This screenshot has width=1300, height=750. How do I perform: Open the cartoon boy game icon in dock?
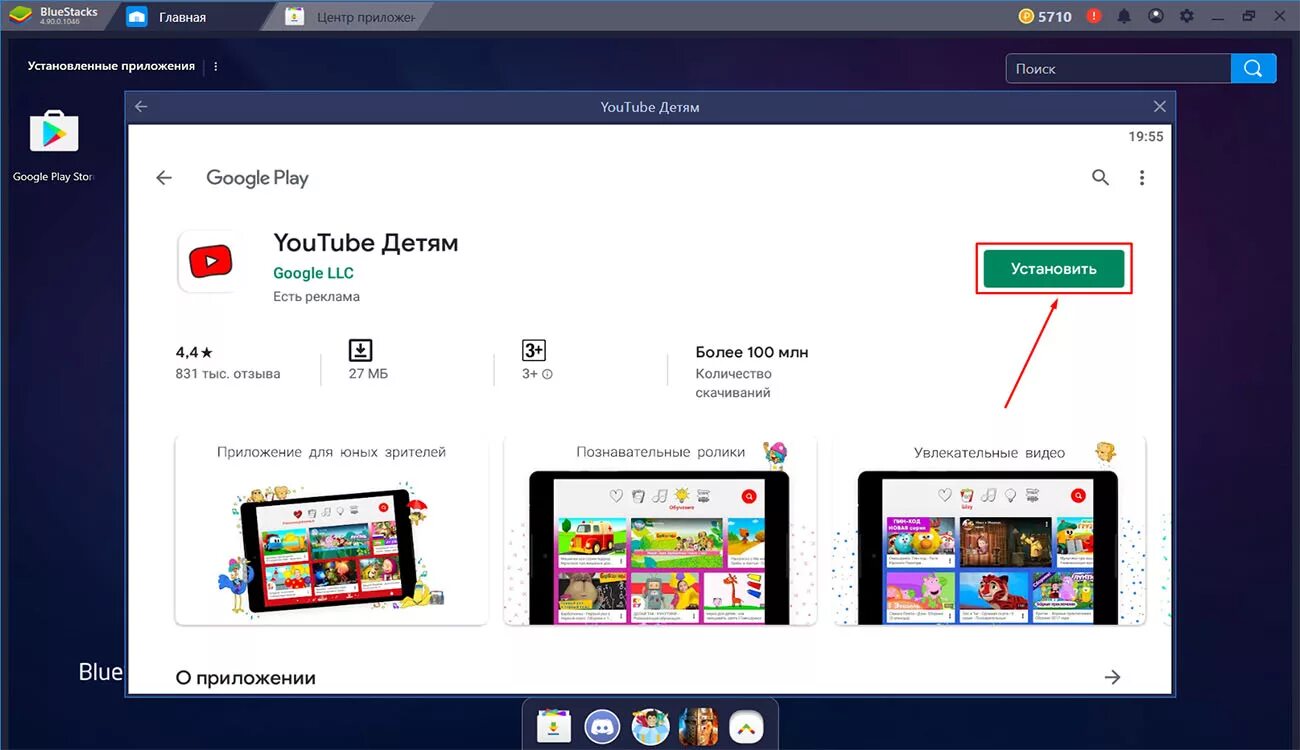pos(650,726)
